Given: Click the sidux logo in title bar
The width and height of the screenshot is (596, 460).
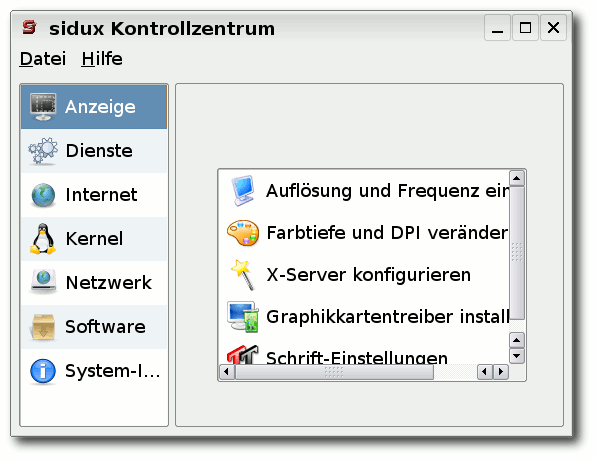Looking at the screenshot, I should coord(29,27).
